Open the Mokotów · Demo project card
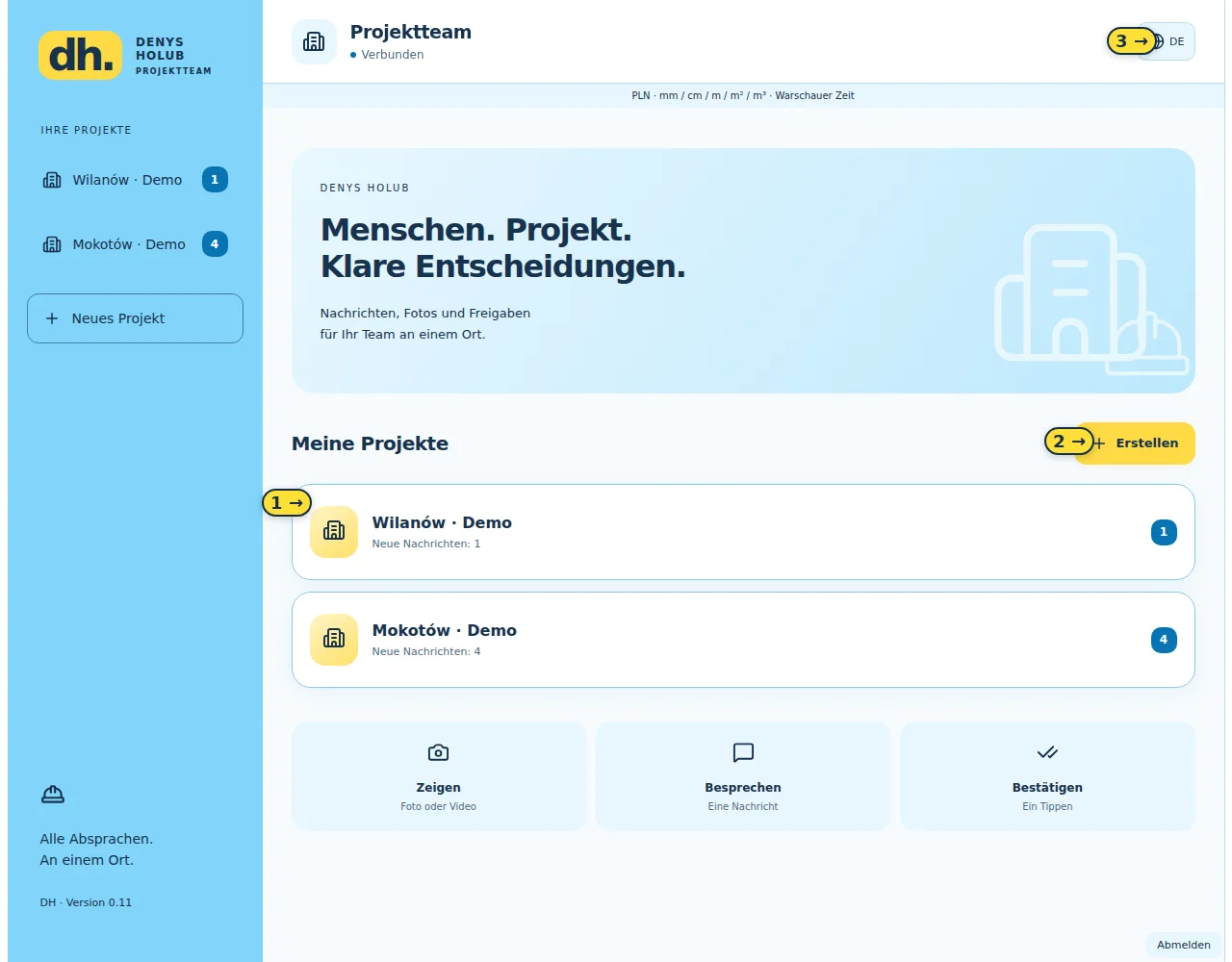The width and height of the screenshot is (1232, 962). click(743, 640)
